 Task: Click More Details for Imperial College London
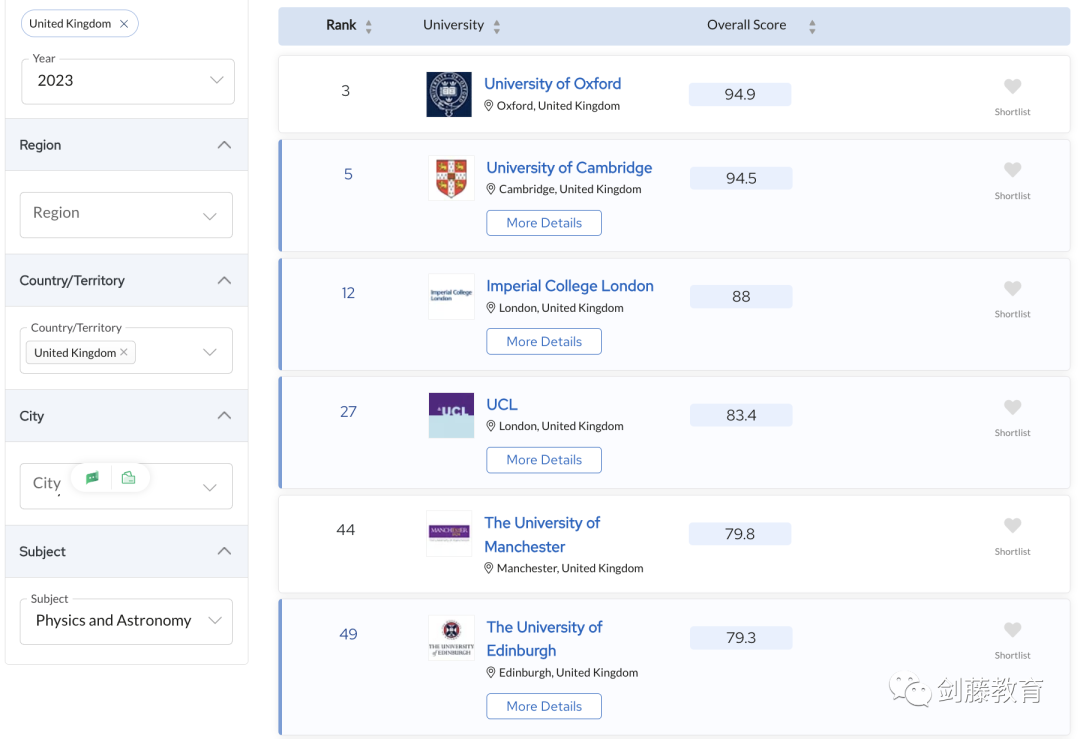click(543, 342)
